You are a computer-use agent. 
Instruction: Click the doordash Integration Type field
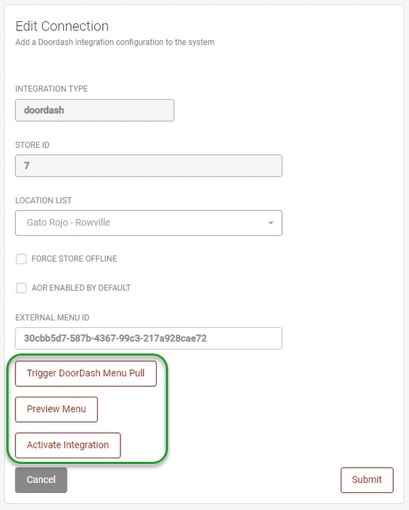(95, 110)
